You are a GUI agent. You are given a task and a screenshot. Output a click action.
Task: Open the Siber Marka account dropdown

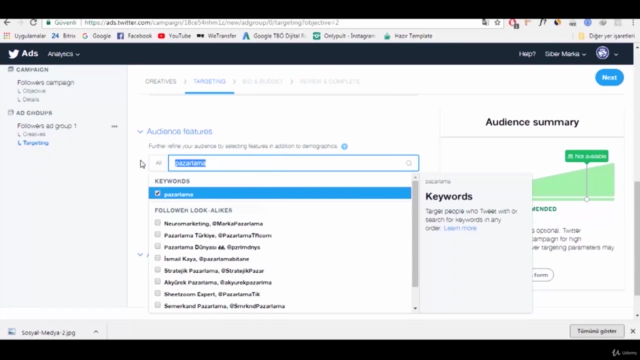565,54
